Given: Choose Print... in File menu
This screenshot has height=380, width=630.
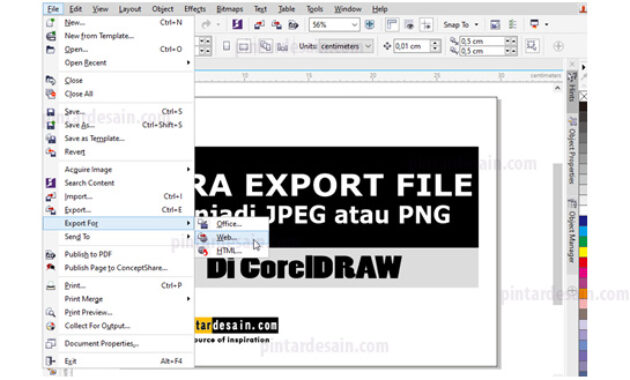Looking at the screenshot, I should pos(119,286).
